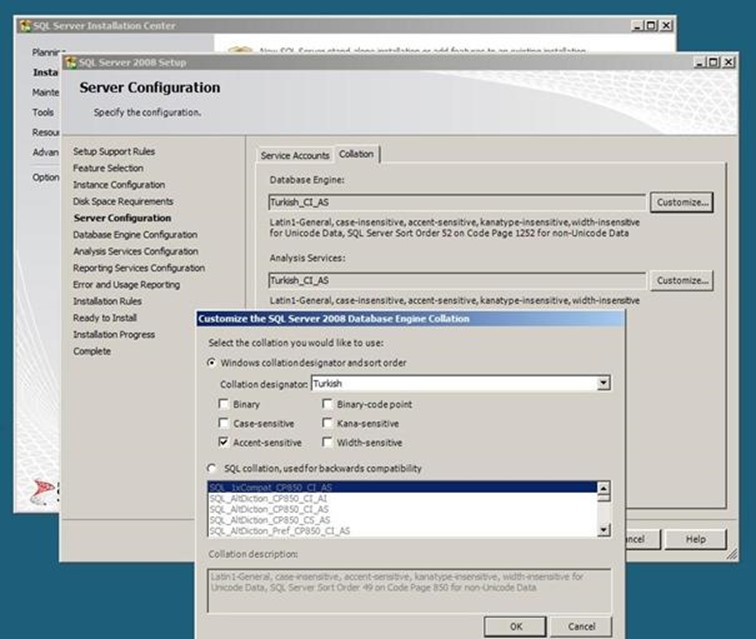Click Setup Support Rules step
The height and width of the screenshot is (639, 756).
coord(114,151)
